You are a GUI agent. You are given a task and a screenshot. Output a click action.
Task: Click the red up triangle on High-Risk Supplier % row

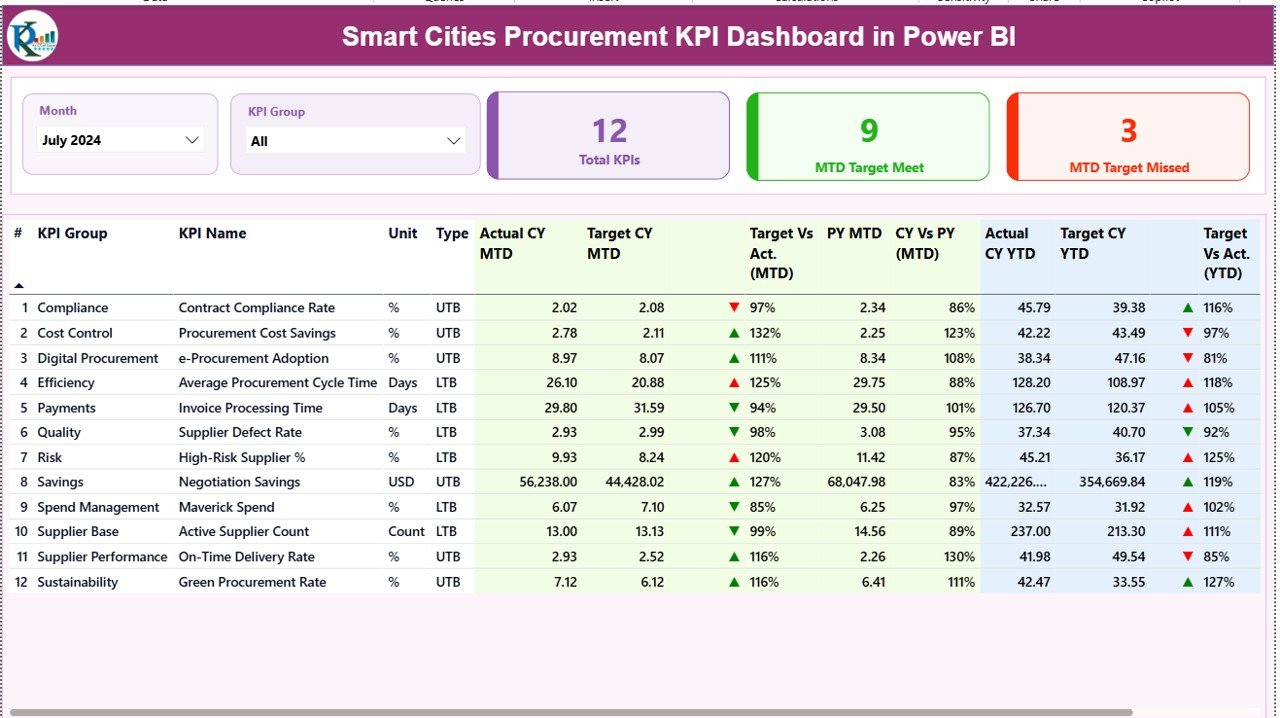[735, 457]
